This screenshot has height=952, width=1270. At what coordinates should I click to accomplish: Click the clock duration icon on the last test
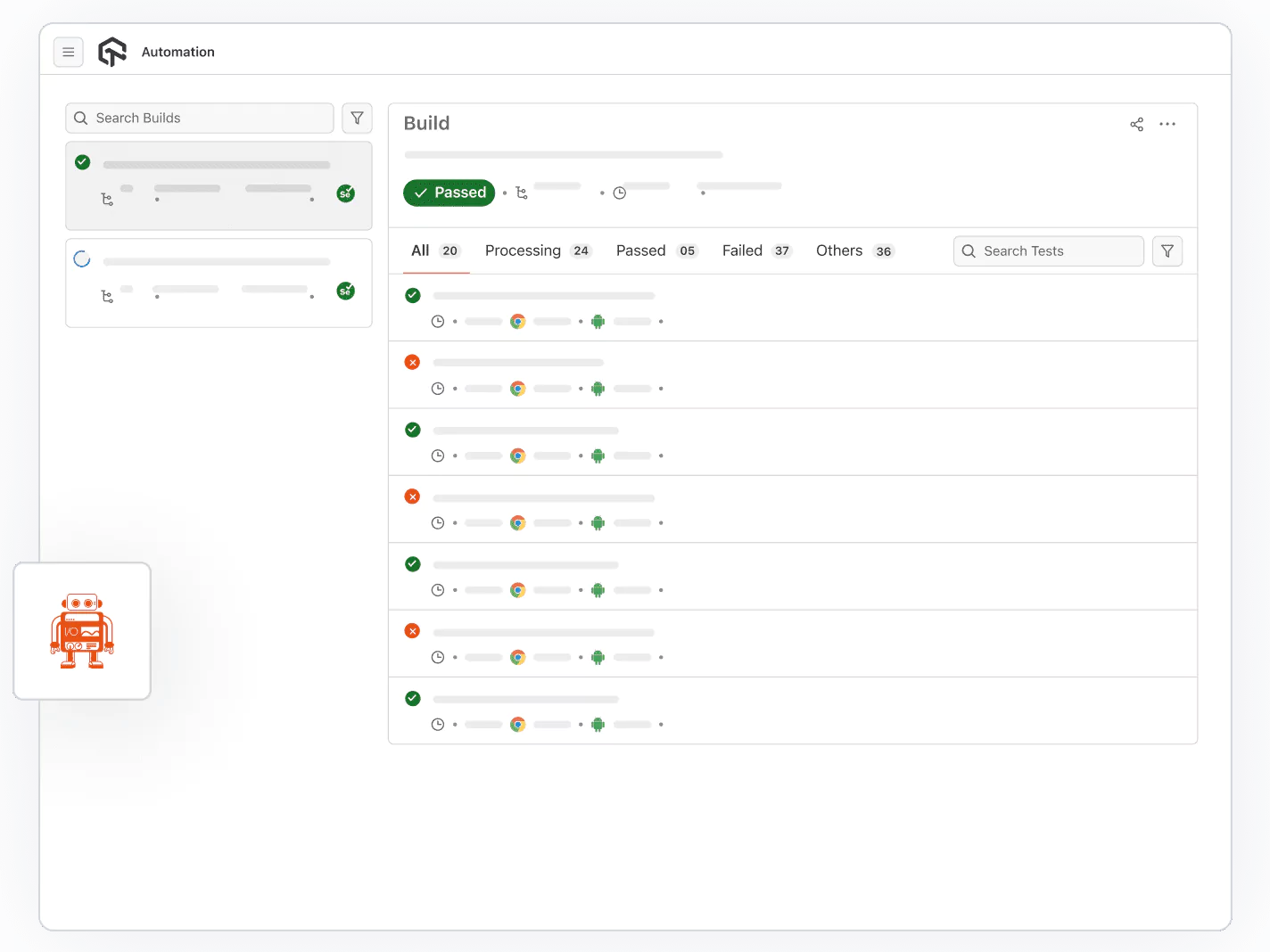point(438,724)
